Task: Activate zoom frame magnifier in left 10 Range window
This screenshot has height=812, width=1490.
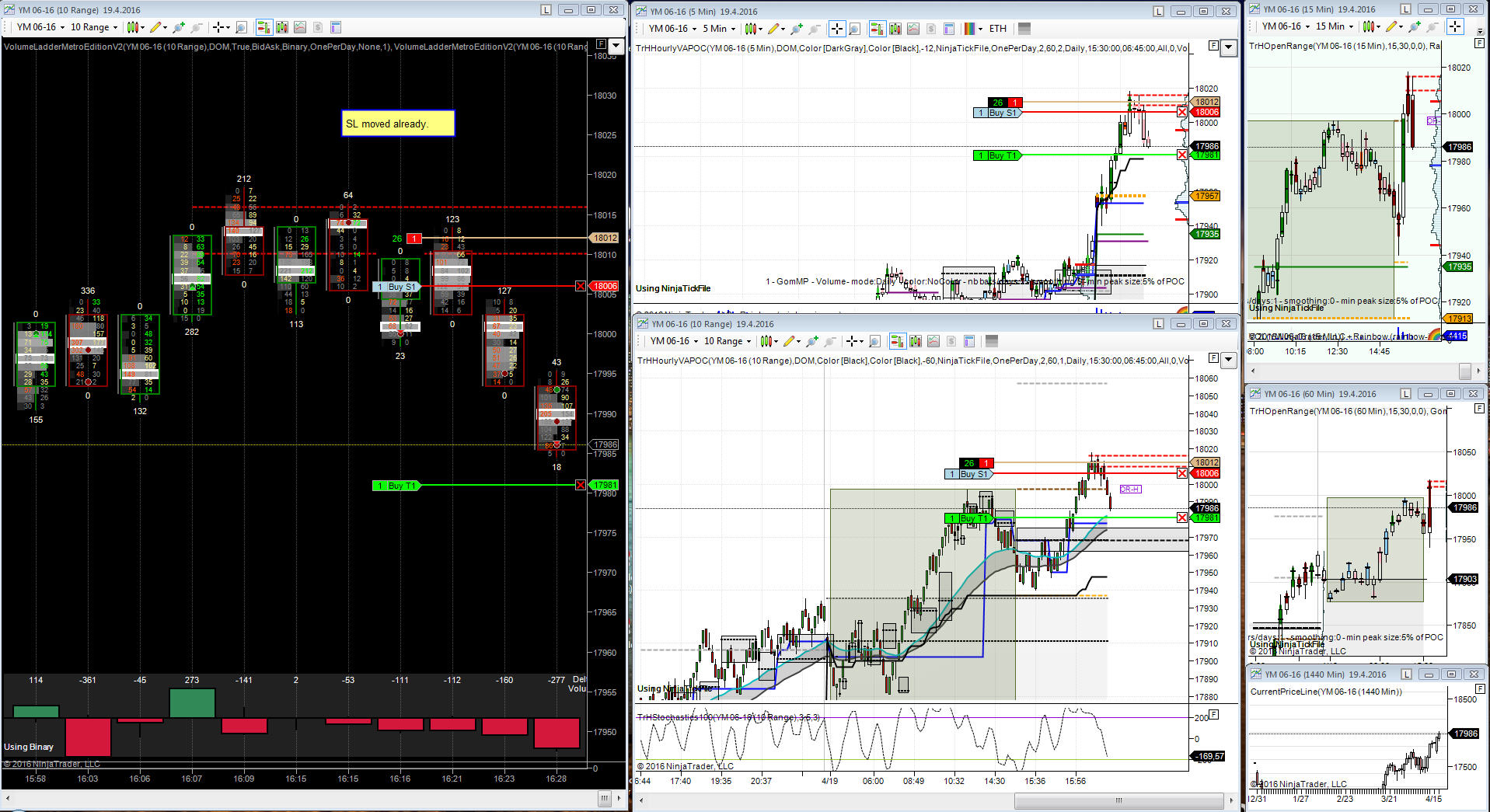Action: coord(241,27)
